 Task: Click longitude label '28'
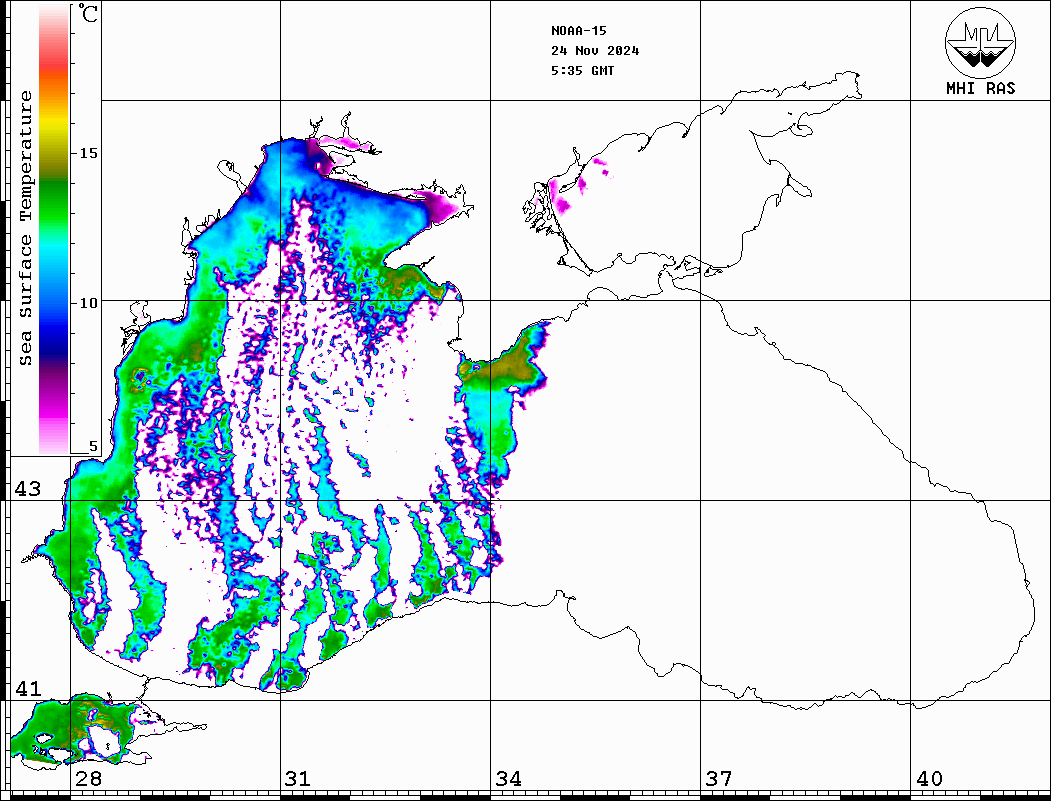(88, 779)
